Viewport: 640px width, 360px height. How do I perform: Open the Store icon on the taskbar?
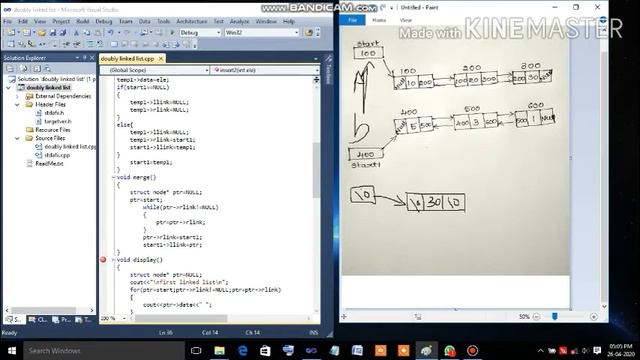pyautogui.click(x=265, y=351)
